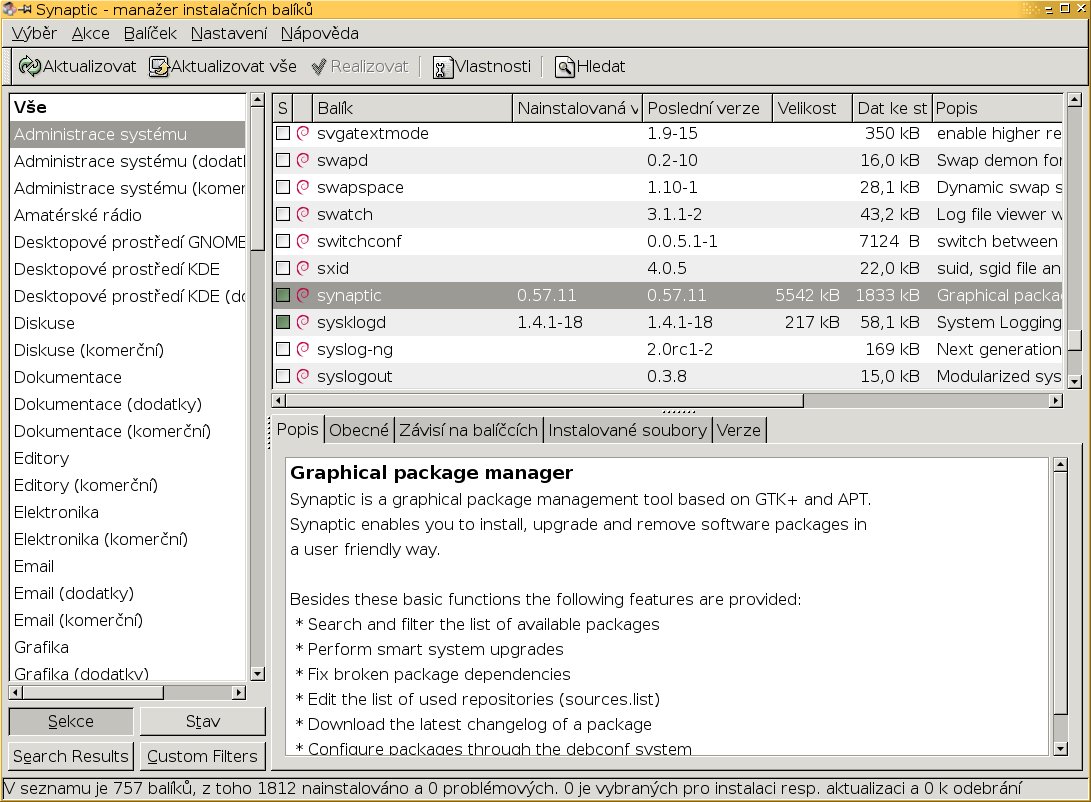This screenshot has width=1091, height=802.
Task: Click the package list vertical scrollbar thumb
Action: 1075,340
